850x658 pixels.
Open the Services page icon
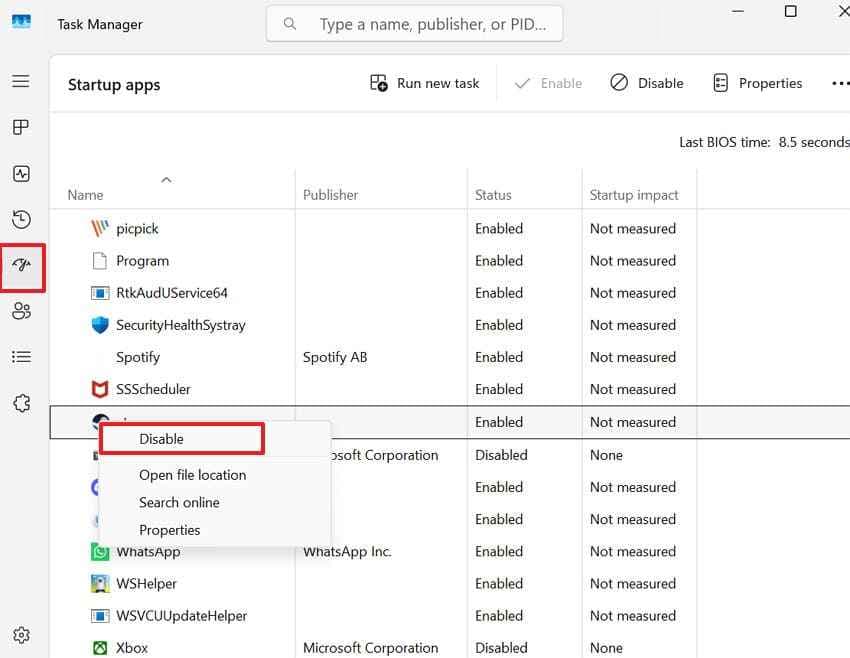[x=22, y=403]
